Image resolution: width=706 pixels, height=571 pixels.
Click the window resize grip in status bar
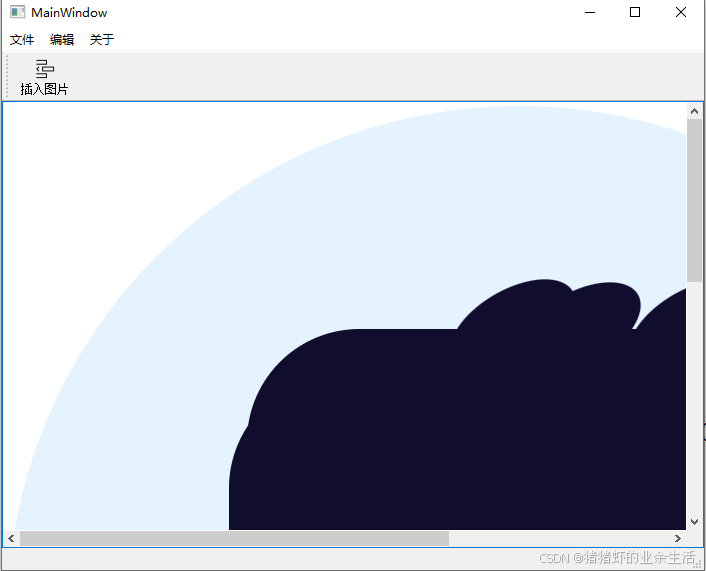[x=699, y=564]
